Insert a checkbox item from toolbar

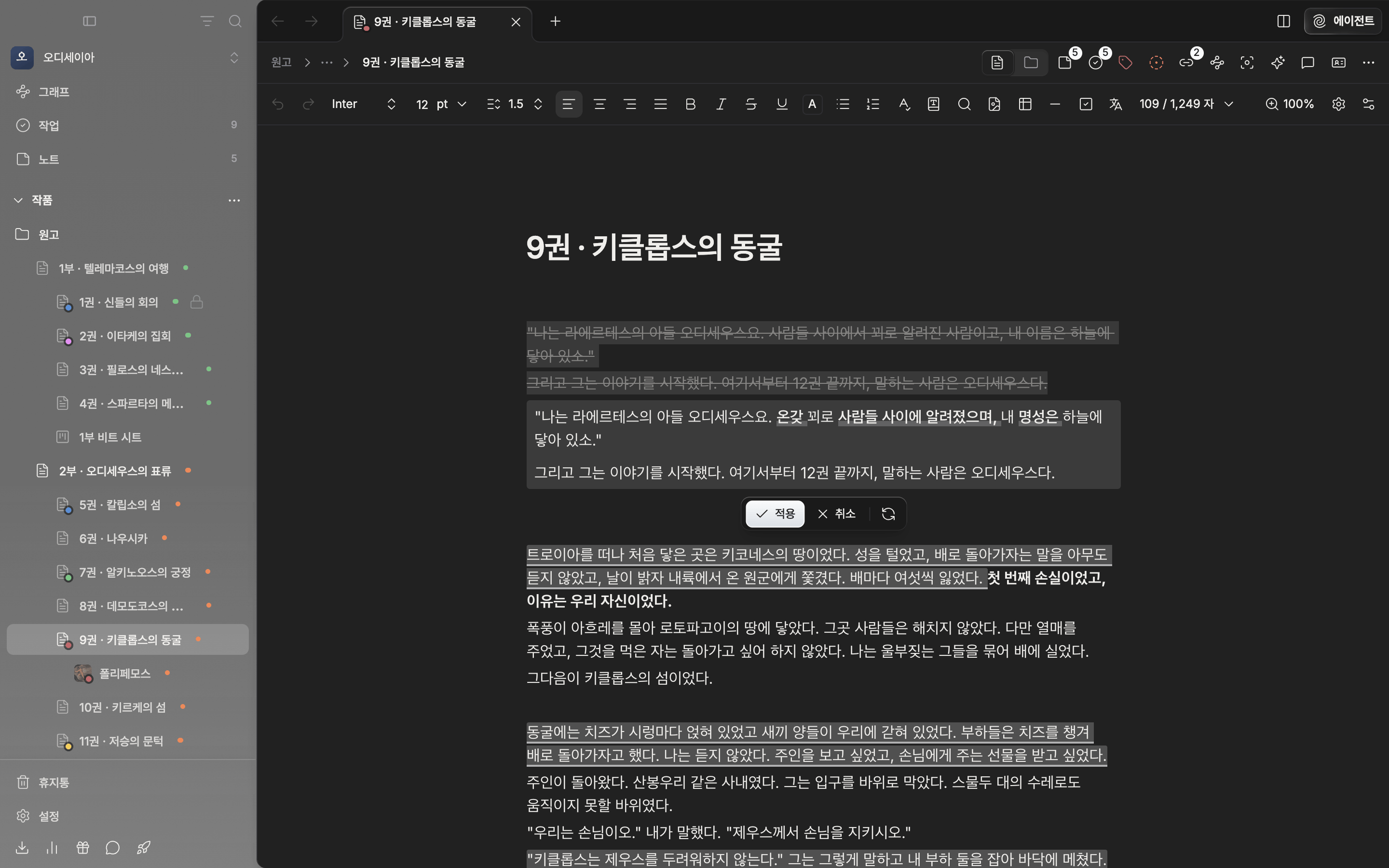pos(1085,104)
